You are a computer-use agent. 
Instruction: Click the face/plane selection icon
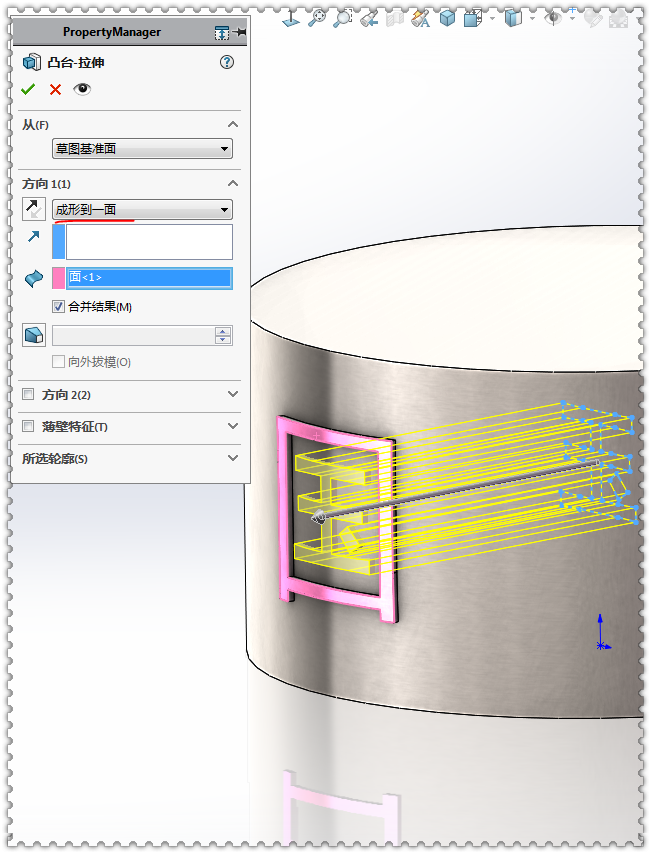click(x=34, y=278)
